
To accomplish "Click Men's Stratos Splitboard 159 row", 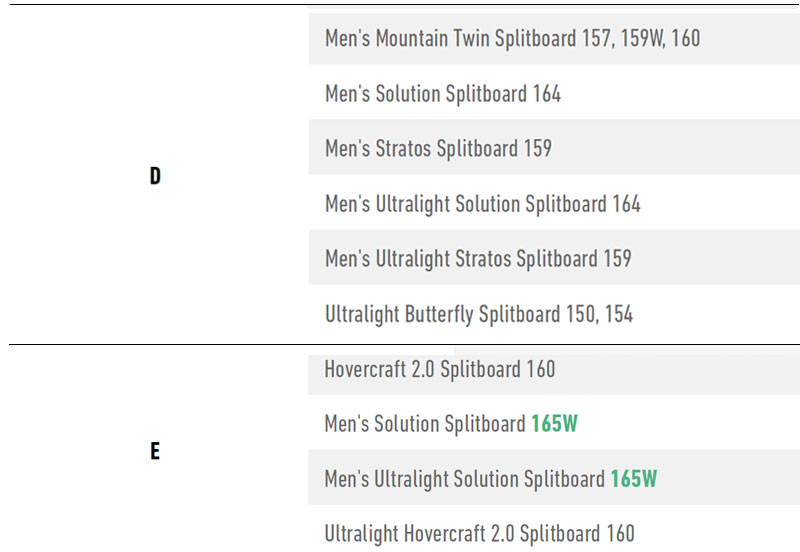I will click(554, 148).
